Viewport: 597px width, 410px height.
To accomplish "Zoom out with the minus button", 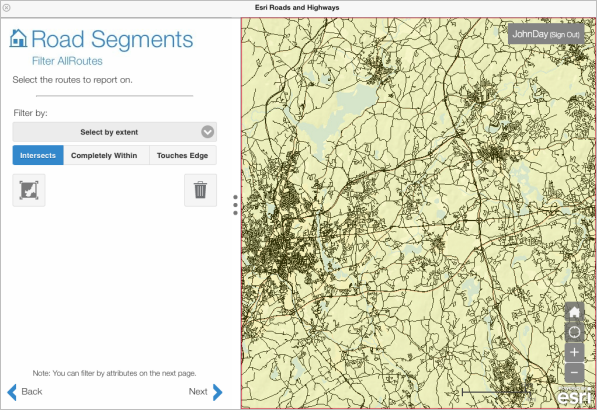I will [574, 372].
